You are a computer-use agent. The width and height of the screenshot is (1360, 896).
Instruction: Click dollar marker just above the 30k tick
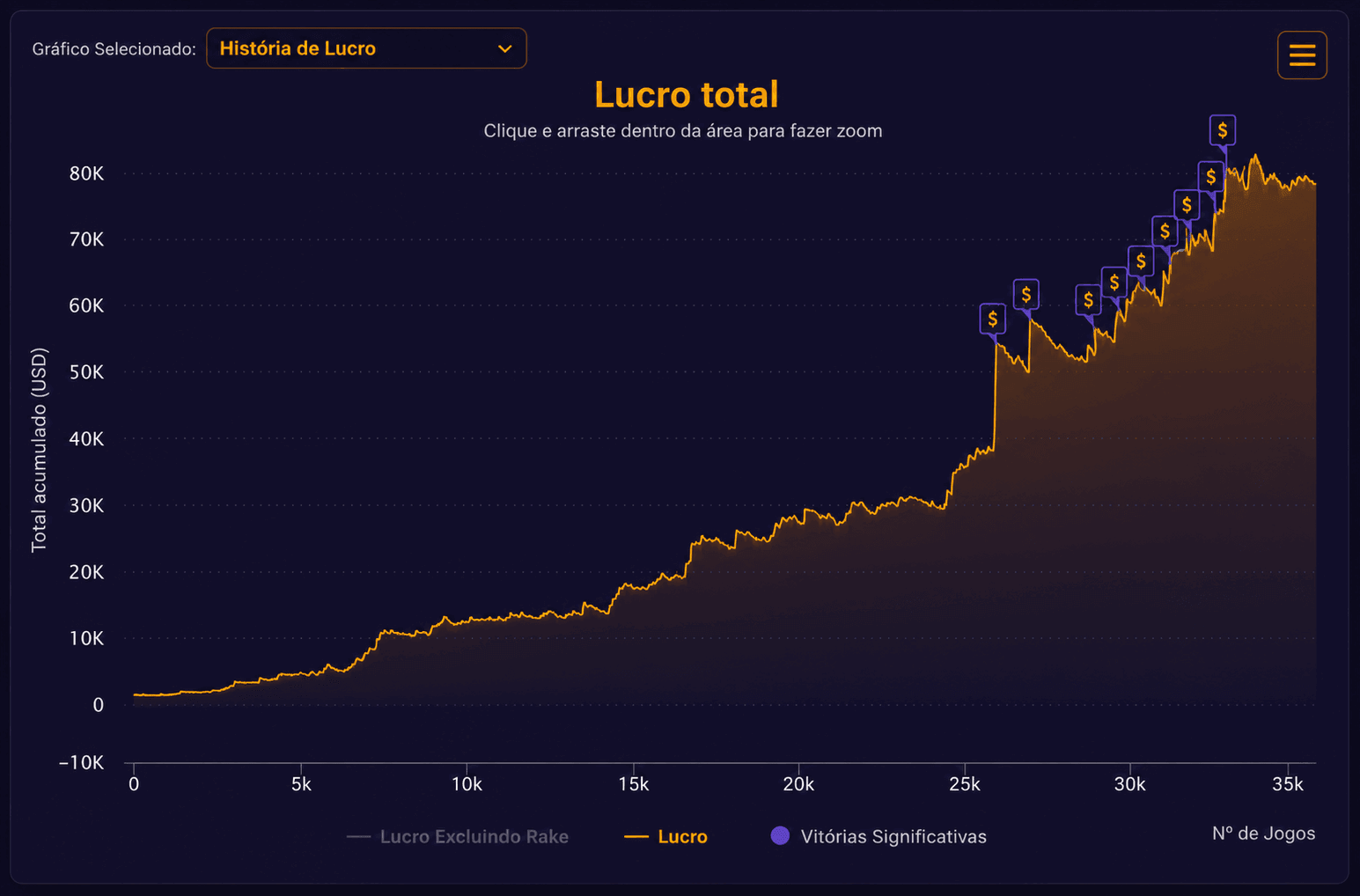click(1141, 262)
